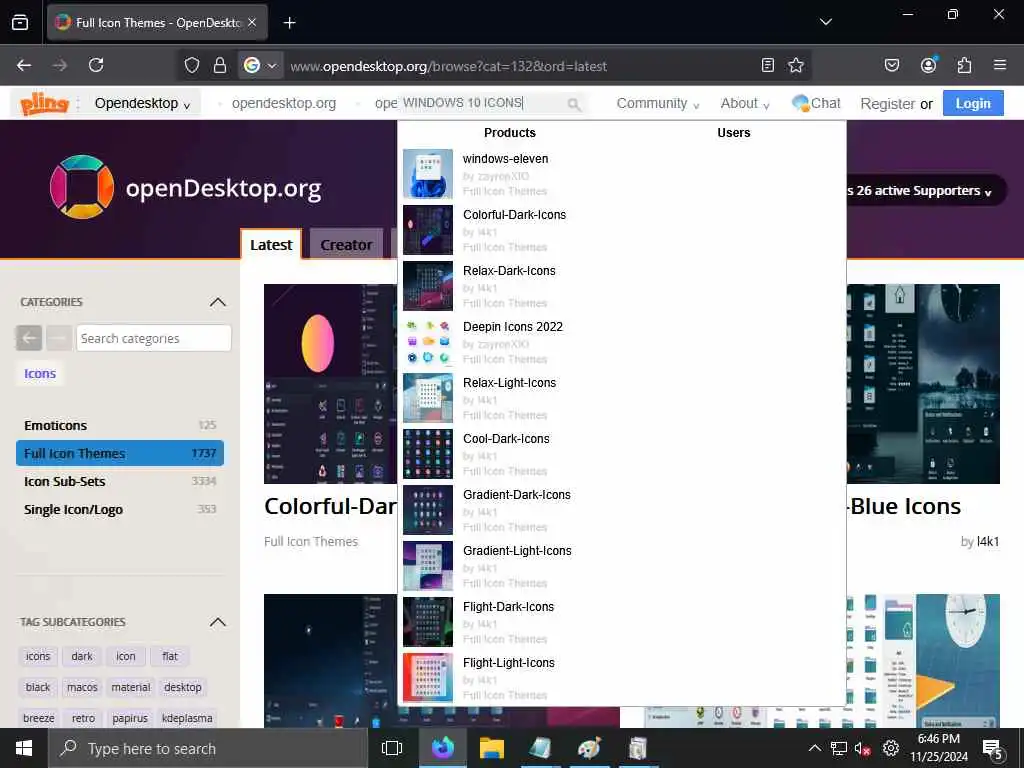Click the Register link
Viewport: 1024px width, 768px height.
coord(888,104)
